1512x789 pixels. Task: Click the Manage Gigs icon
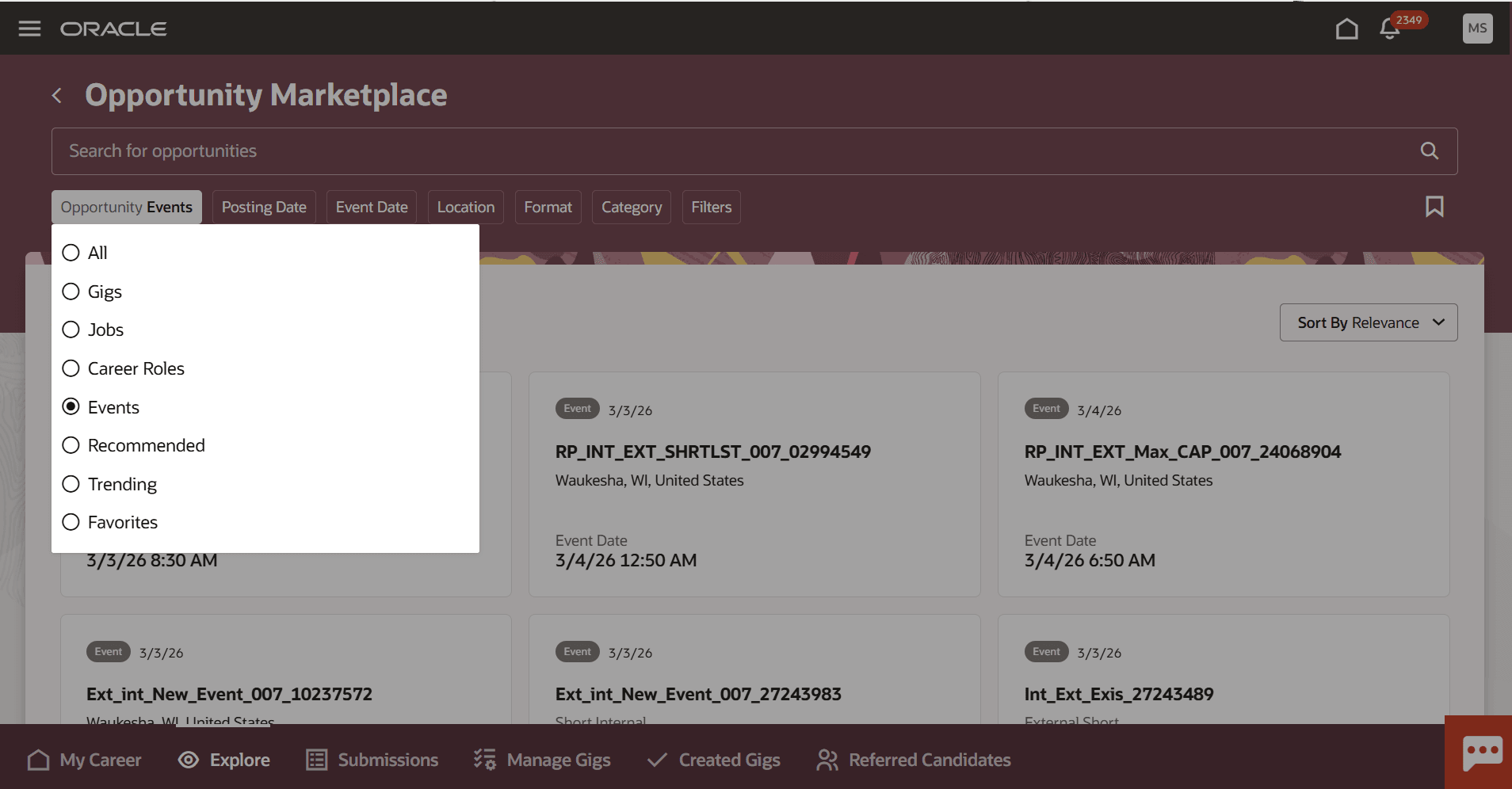[x=485, y=760]
